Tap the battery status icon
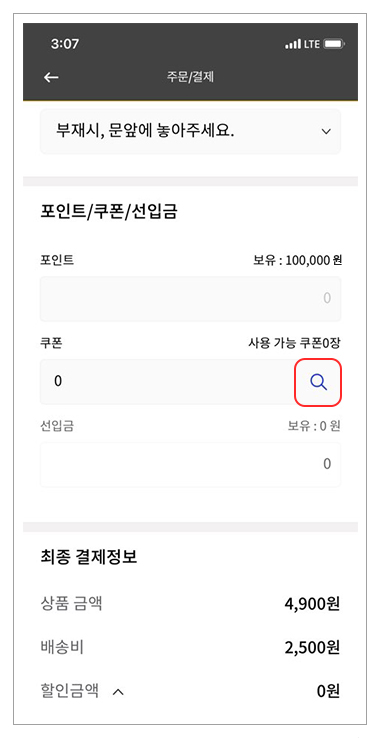 coord(334,44)
